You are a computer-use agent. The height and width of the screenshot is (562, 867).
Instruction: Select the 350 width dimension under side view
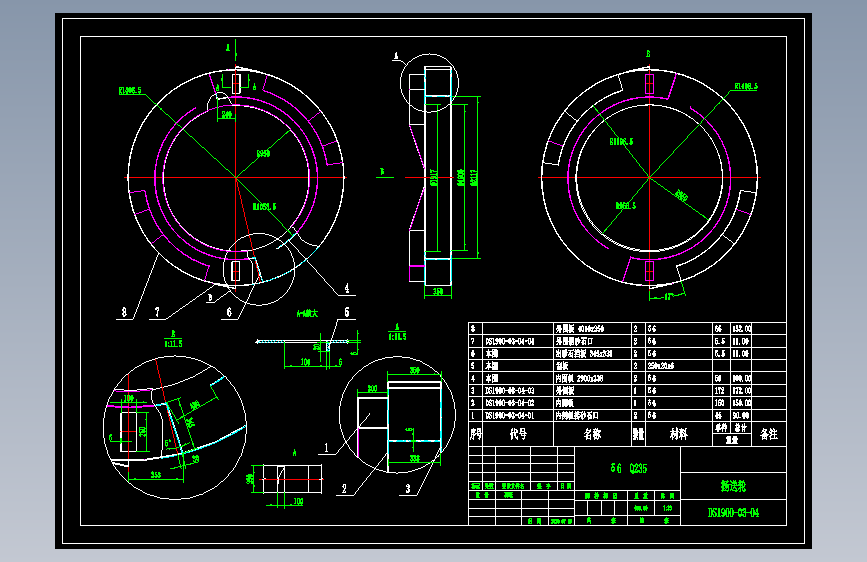(437, 292)
